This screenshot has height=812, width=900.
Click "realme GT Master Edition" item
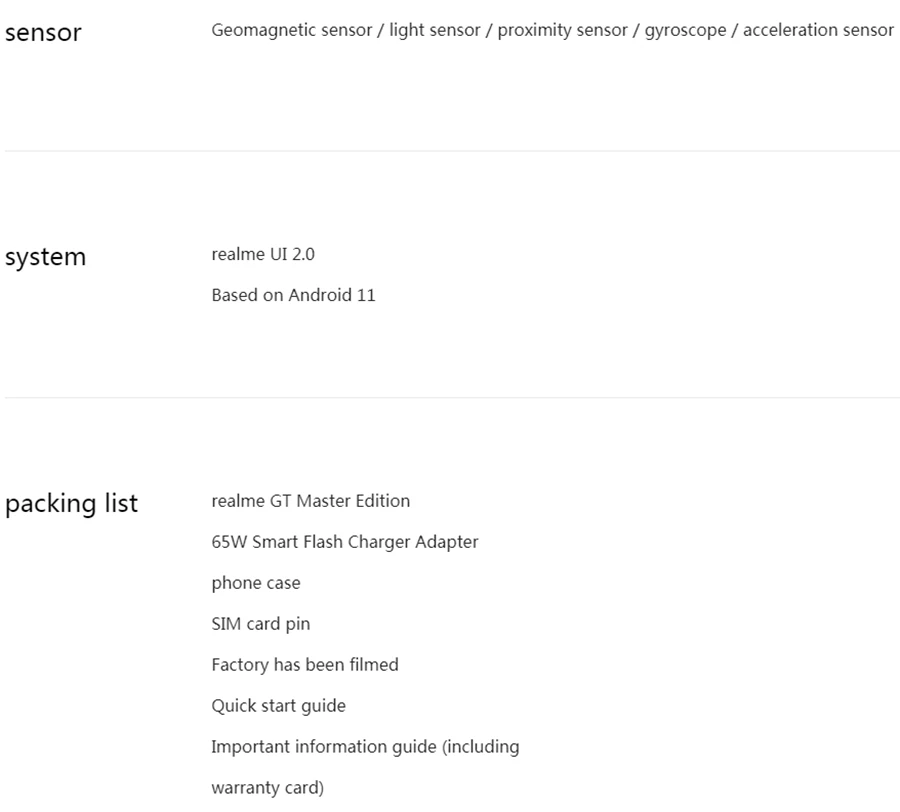310,500
